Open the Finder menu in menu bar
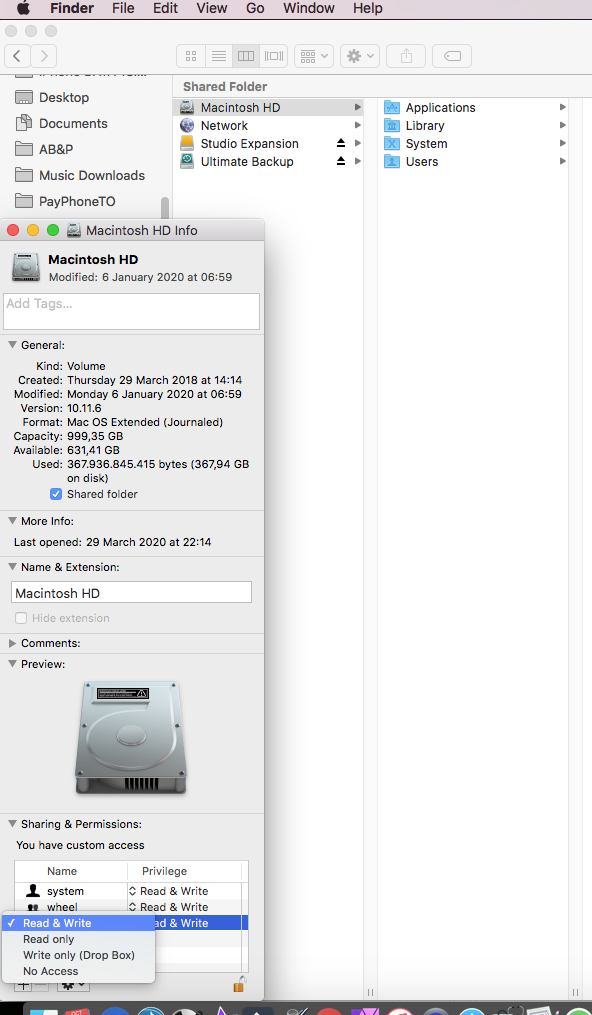 click(x=72, y=8)
